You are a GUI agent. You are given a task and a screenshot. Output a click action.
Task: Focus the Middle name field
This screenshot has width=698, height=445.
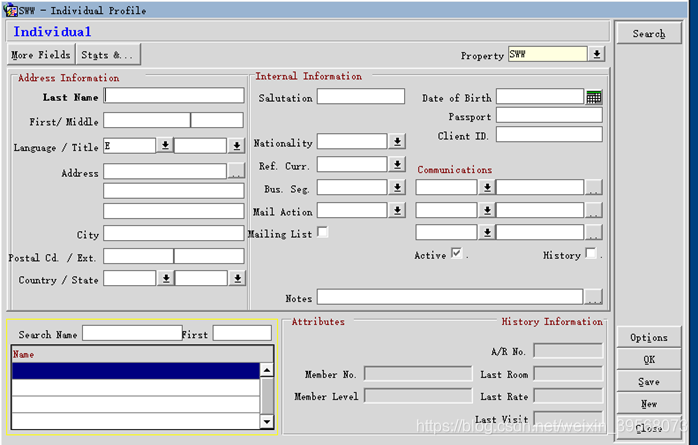coord(217,120)
